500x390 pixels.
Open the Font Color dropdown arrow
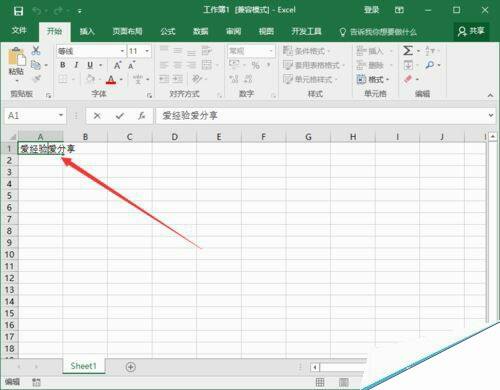[121, 80]
